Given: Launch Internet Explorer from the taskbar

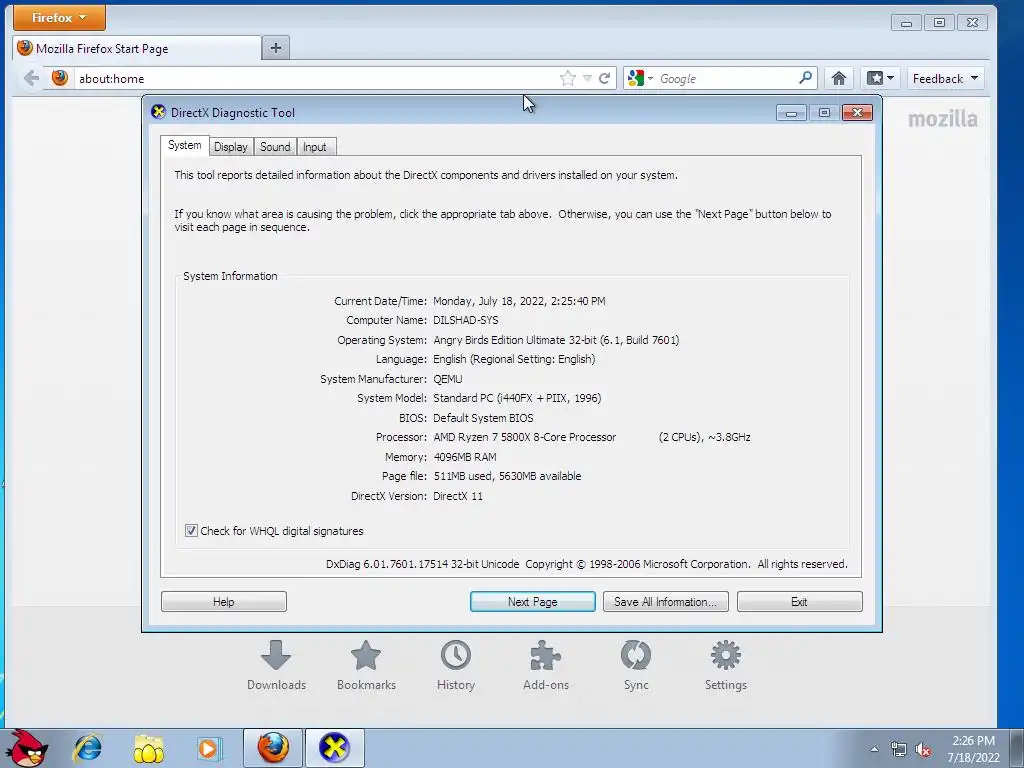Looking at the screenshot, I should click(x=88, y=748).
